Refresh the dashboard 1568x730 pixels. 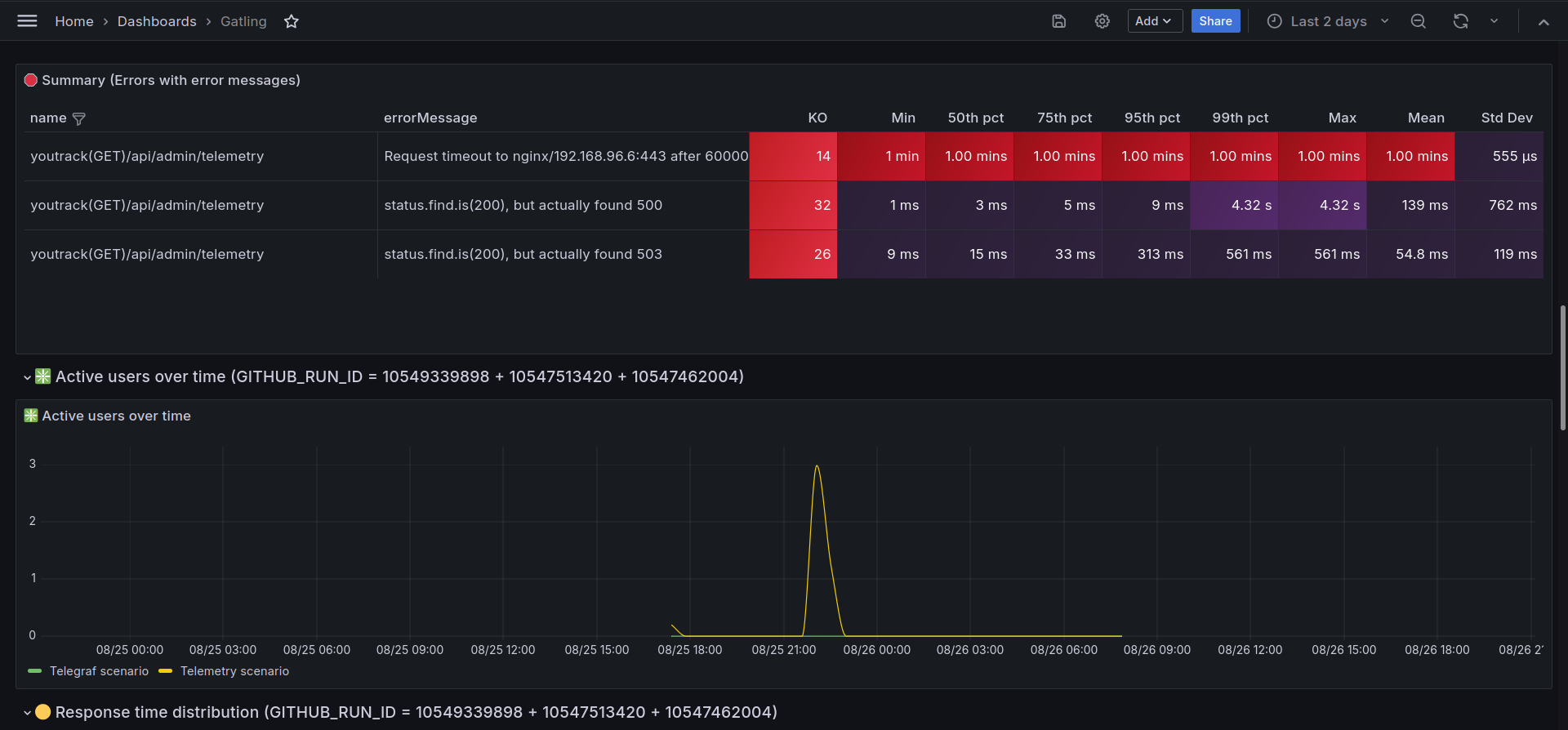(x=1461, y=21)
